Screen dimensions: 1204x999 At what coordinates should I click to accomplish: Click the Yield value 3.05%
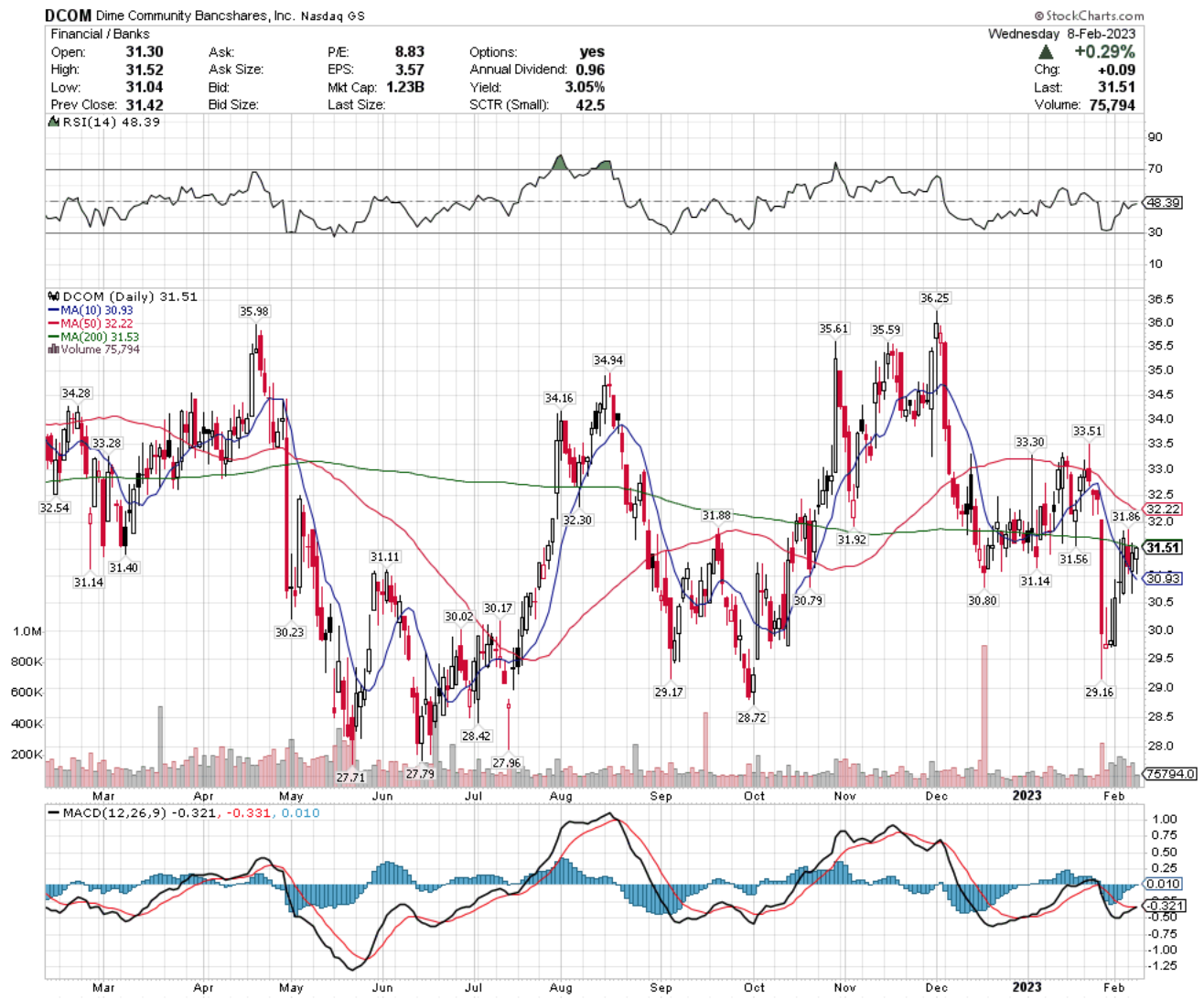585,87
